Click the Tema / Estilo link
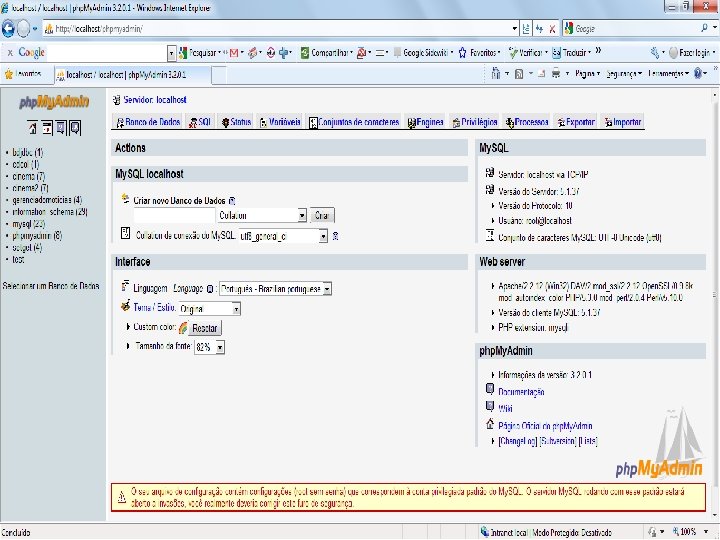This screenshot has height=540, width=720. coord(154,308)
